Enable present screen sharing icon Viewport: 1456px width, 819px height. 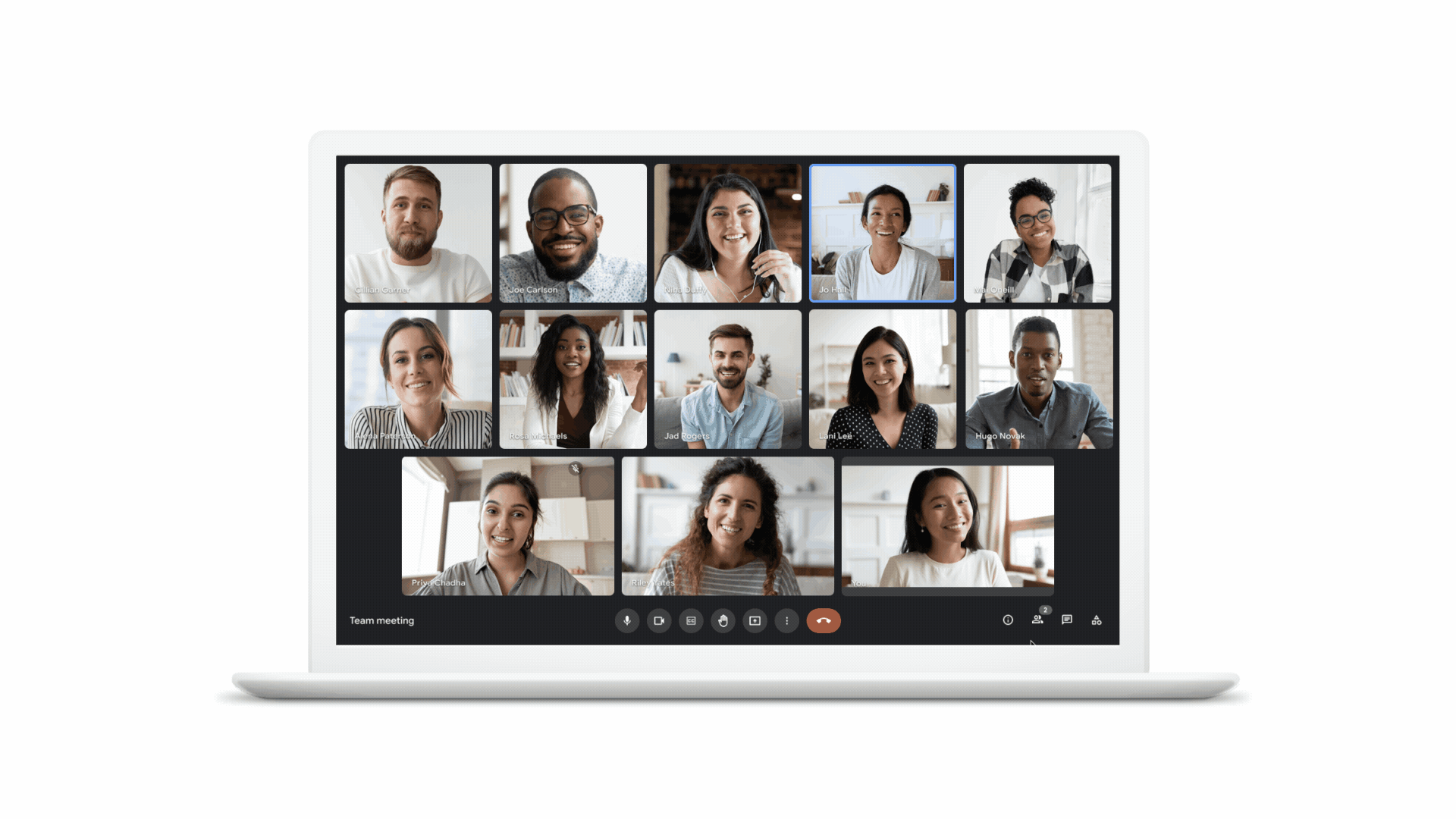tap(755, 620)
